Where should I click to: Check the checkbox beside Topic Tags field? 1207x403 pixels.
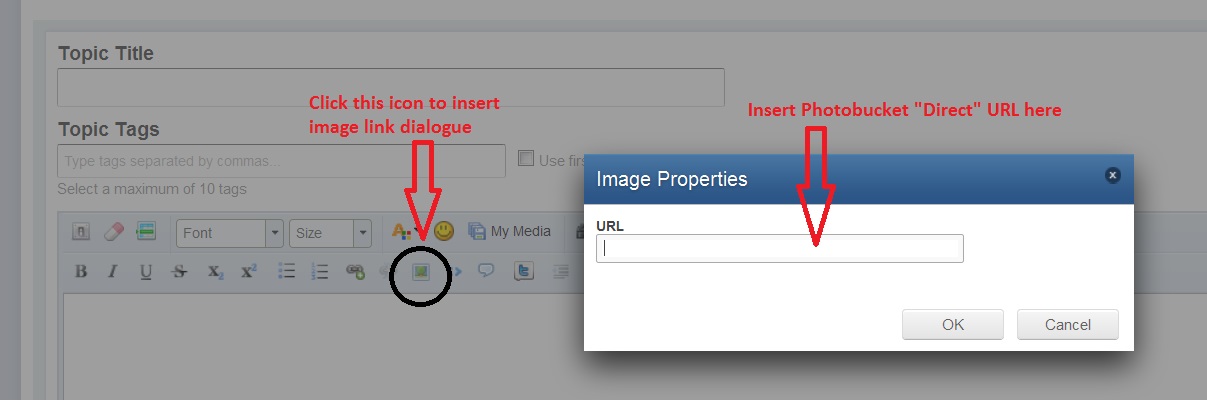point(526,158)
